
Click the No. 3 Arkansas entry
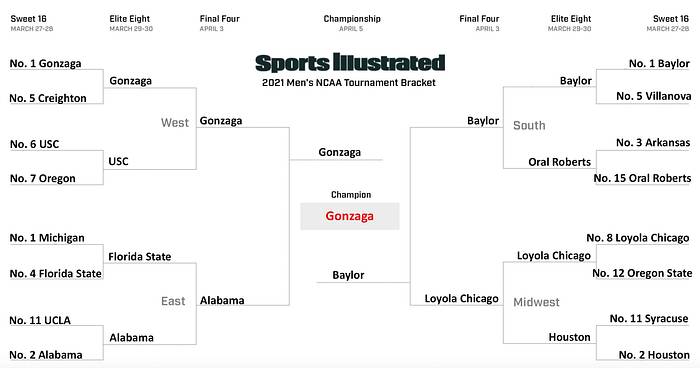[653, 142]
